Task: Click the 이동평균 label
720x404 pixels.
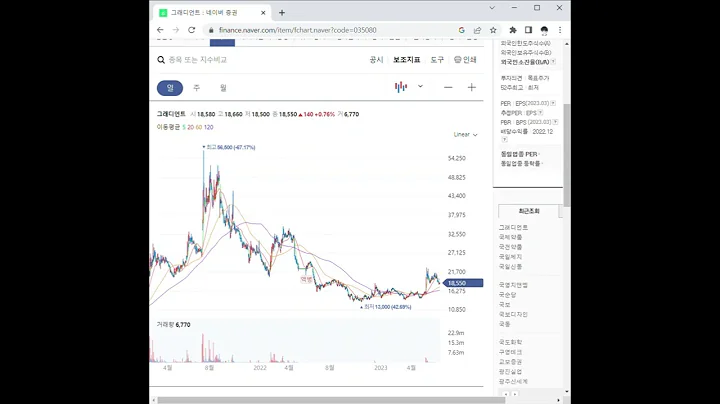Action: pos(169,127)
